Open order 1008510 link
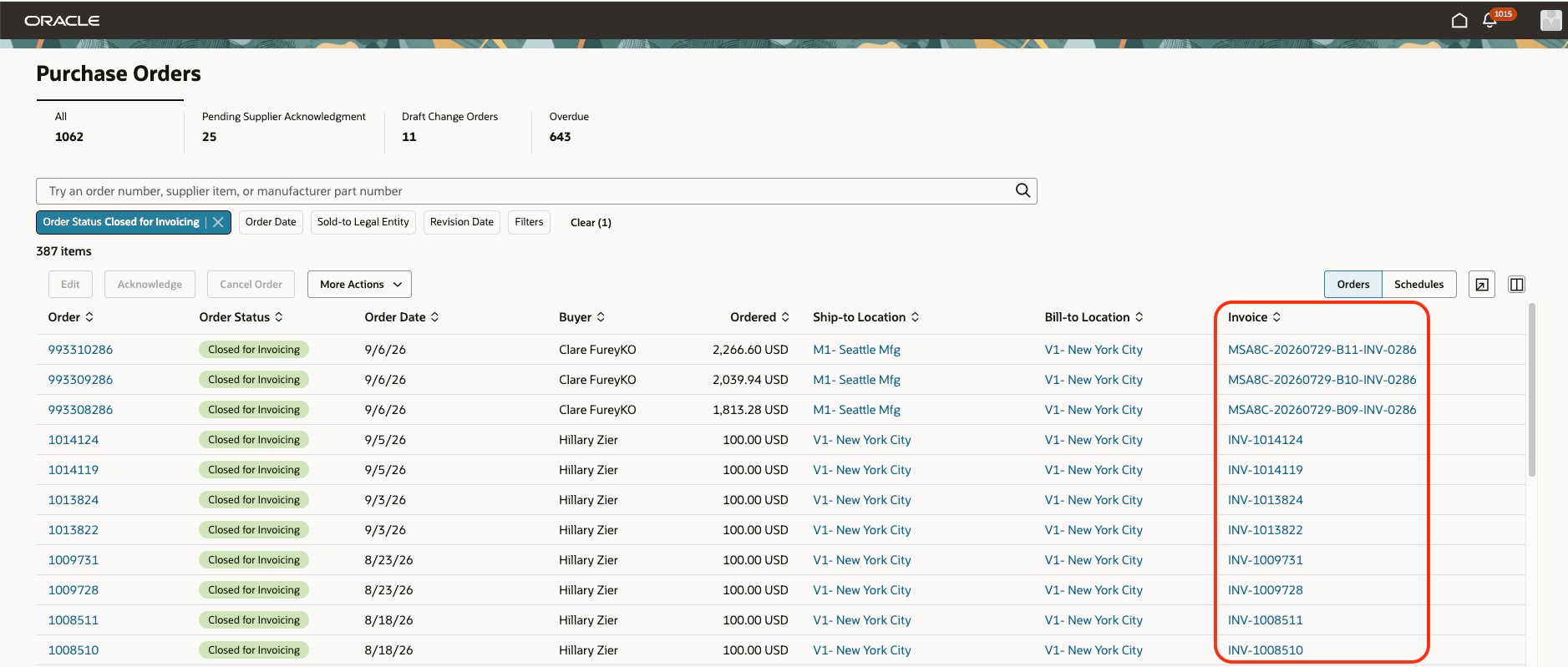 [74, 650]
